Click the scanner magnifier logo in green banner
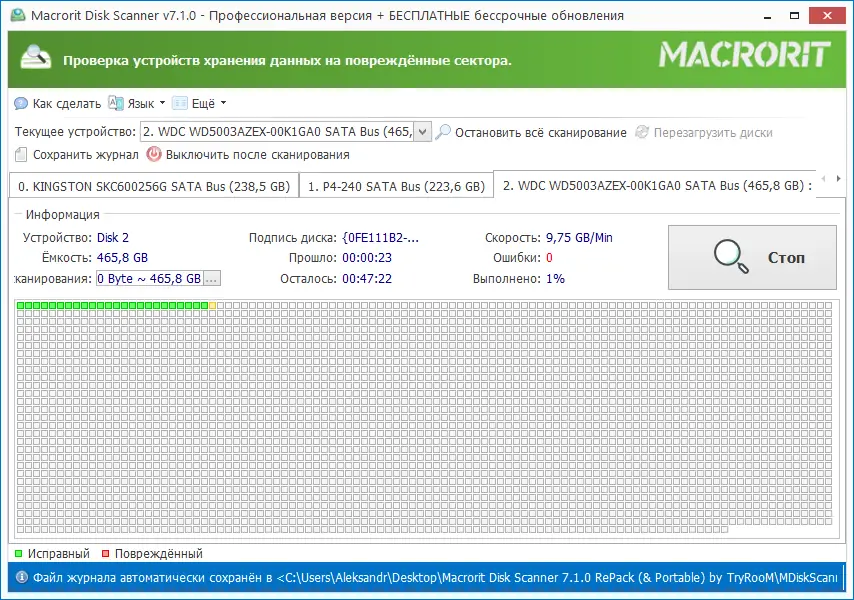Screen dimensions: 854x600 (x=36, y=58)
